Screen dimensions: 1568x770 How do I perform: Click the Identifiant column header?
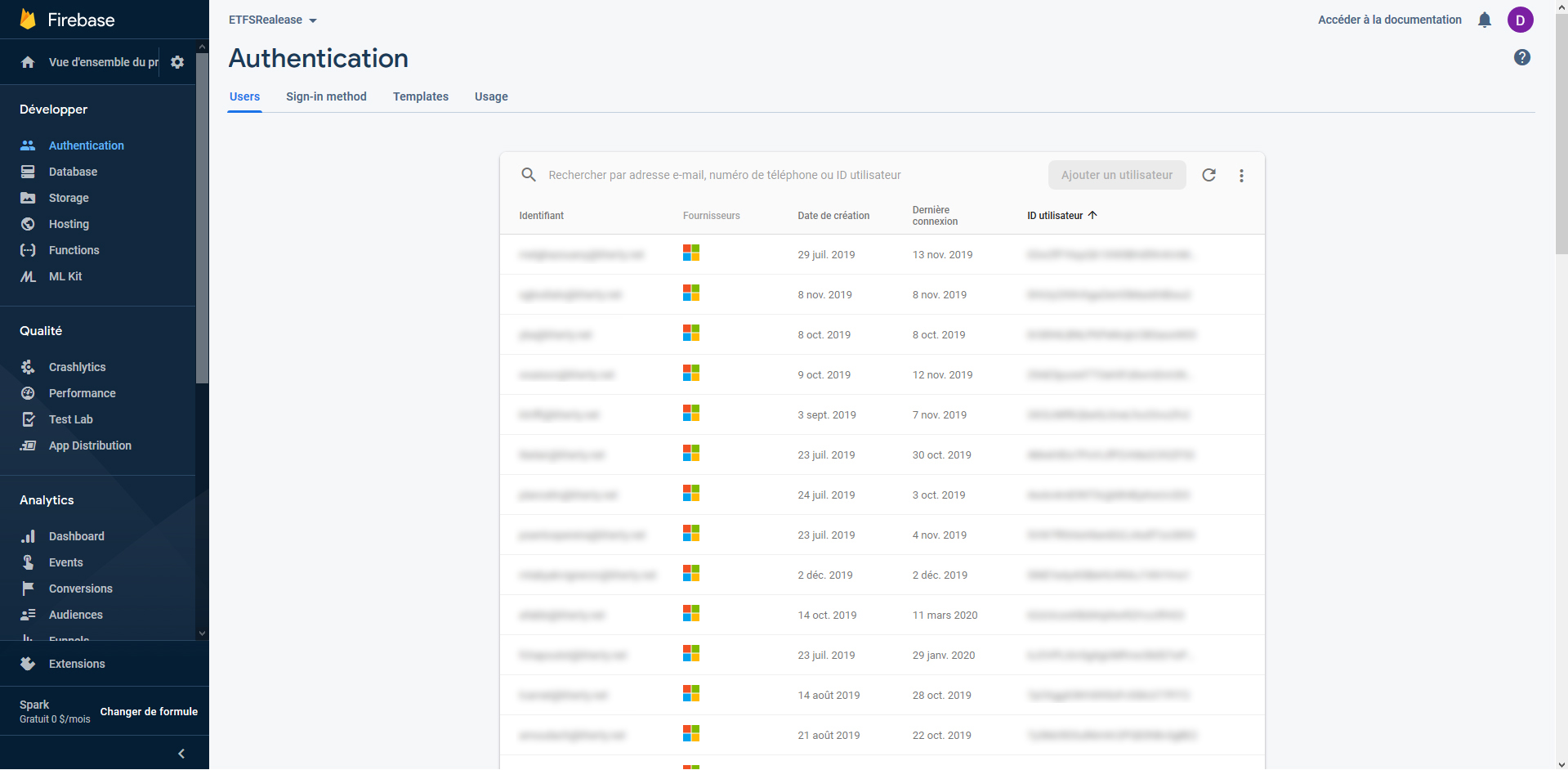[x=541, y=216]
